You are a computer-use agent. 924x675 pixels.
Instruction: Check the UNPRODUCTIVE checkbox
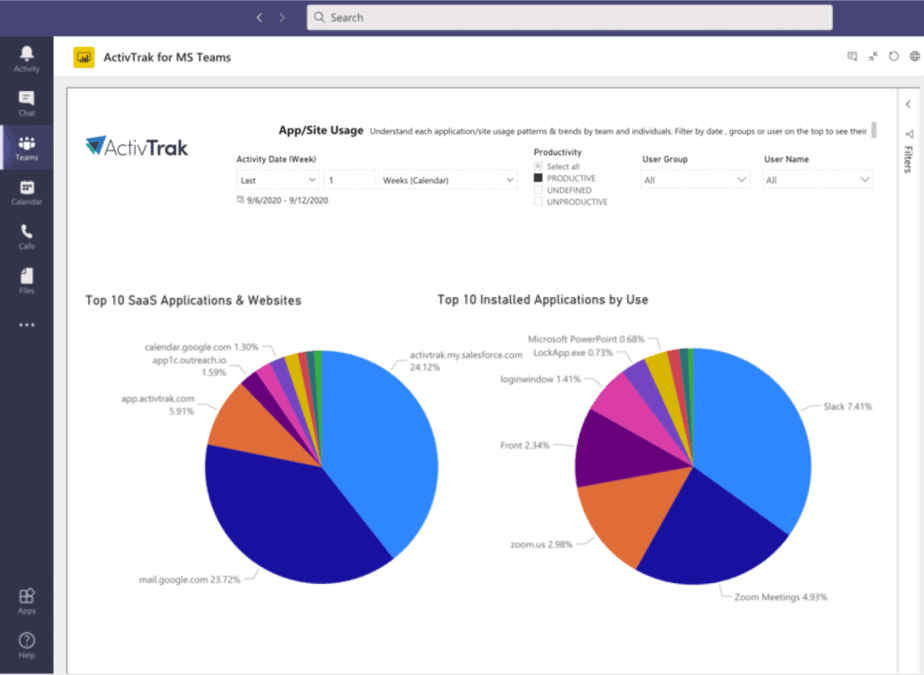coord(537,202)
